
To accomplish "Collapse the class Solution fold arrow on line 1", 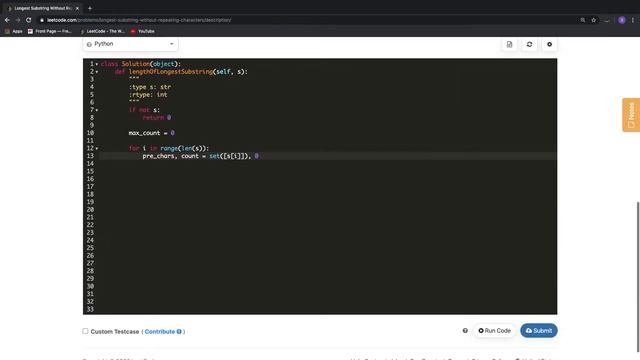I will pos(97,64).
